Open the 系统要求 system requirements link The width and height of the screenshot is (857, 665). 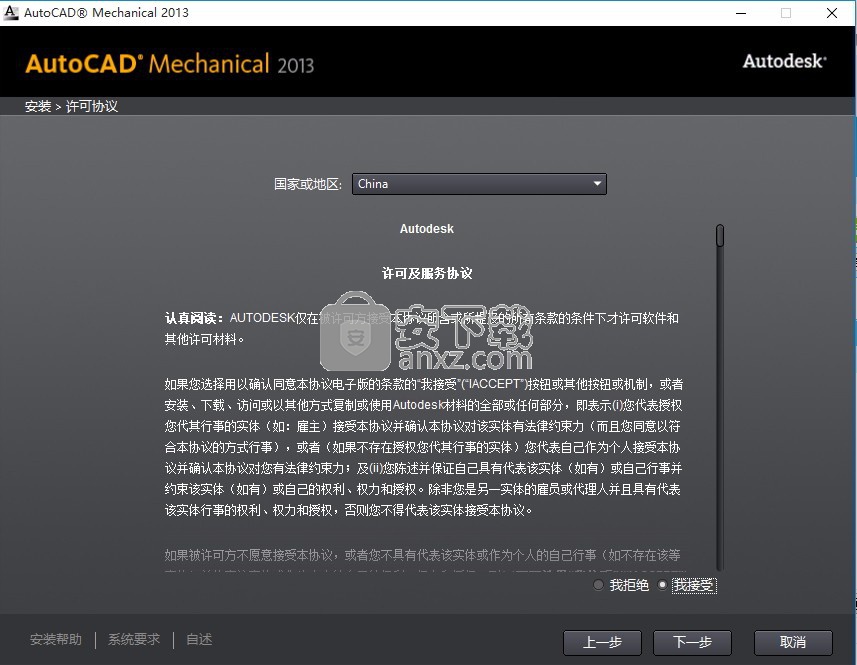click(x=134, y=639)
